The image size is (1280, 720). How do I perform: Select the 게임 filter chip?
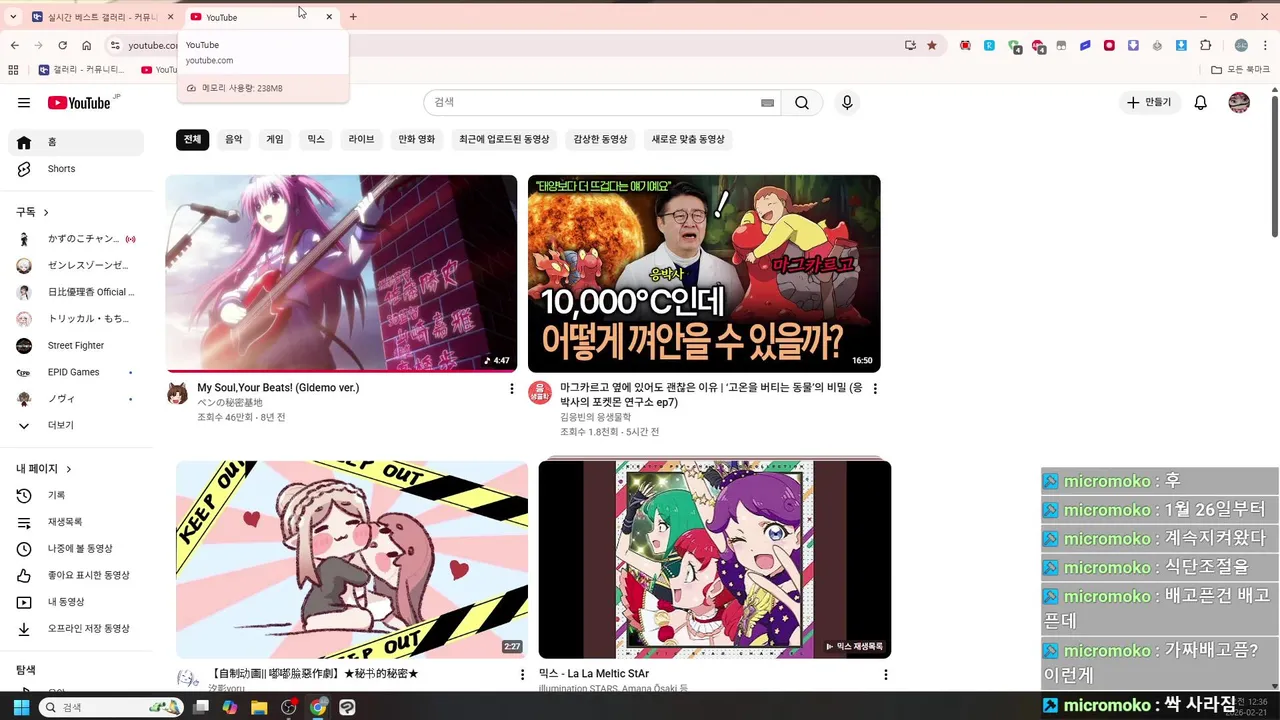tap(275, 140)
